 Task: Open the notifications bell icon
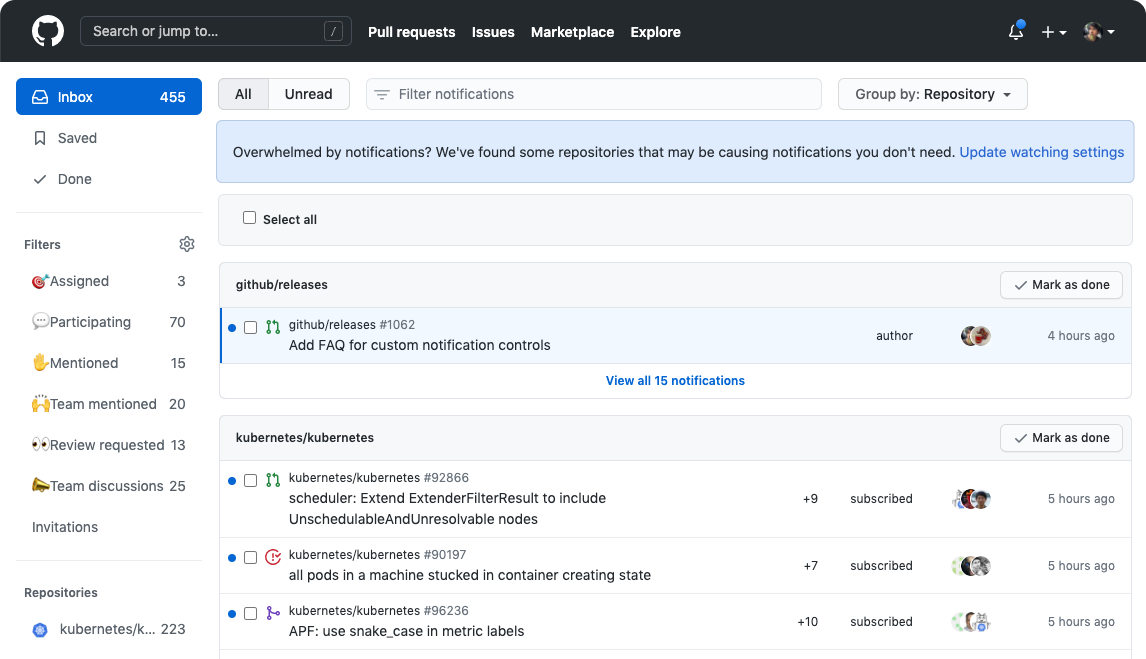(1016, 32)
